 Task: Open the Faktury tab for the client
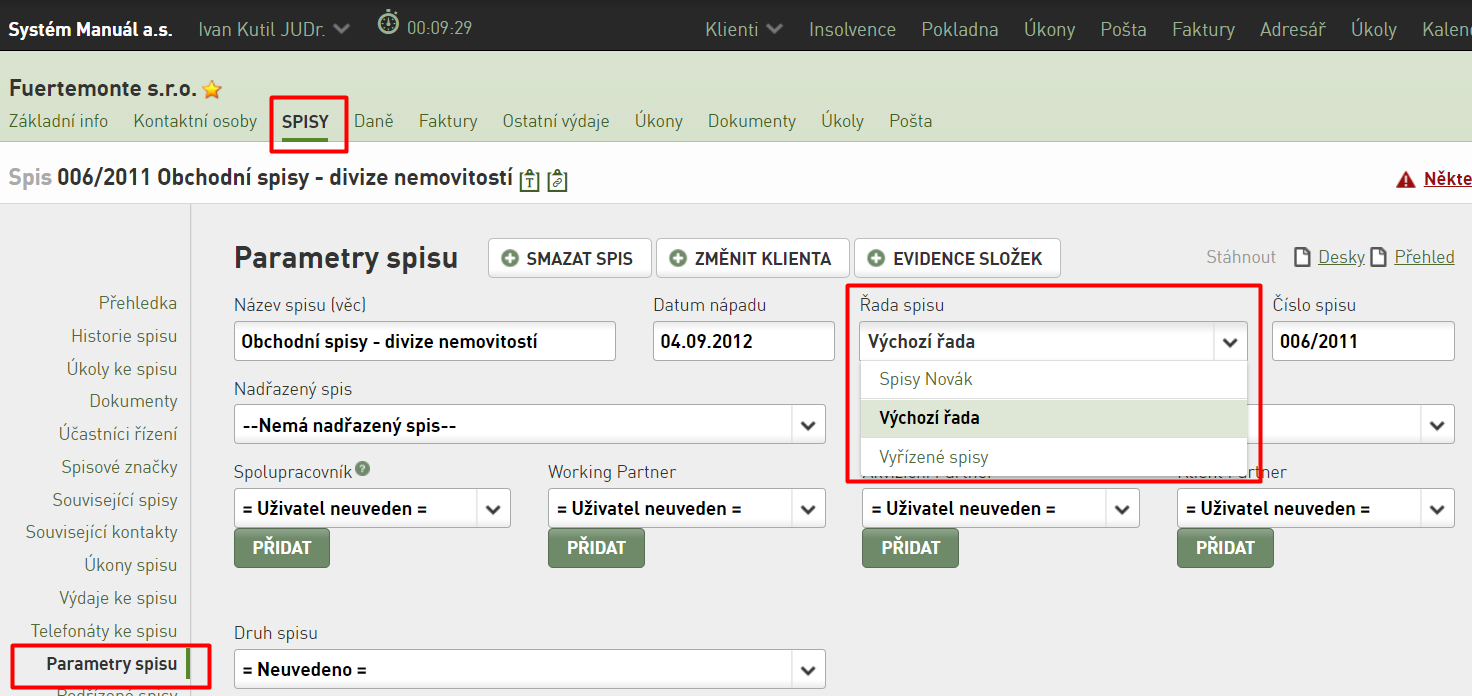coord(448,121)
